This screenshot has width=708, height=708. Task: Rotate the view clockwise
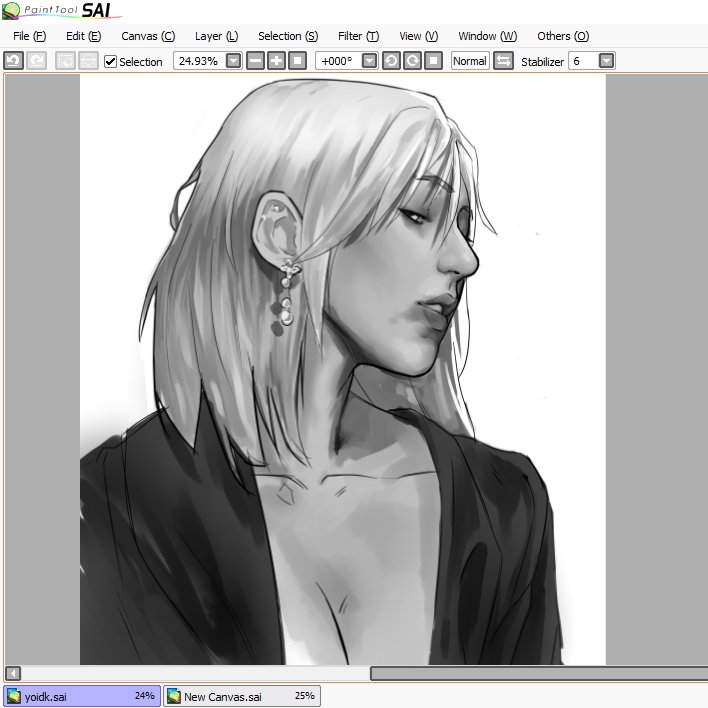(413, 61)
